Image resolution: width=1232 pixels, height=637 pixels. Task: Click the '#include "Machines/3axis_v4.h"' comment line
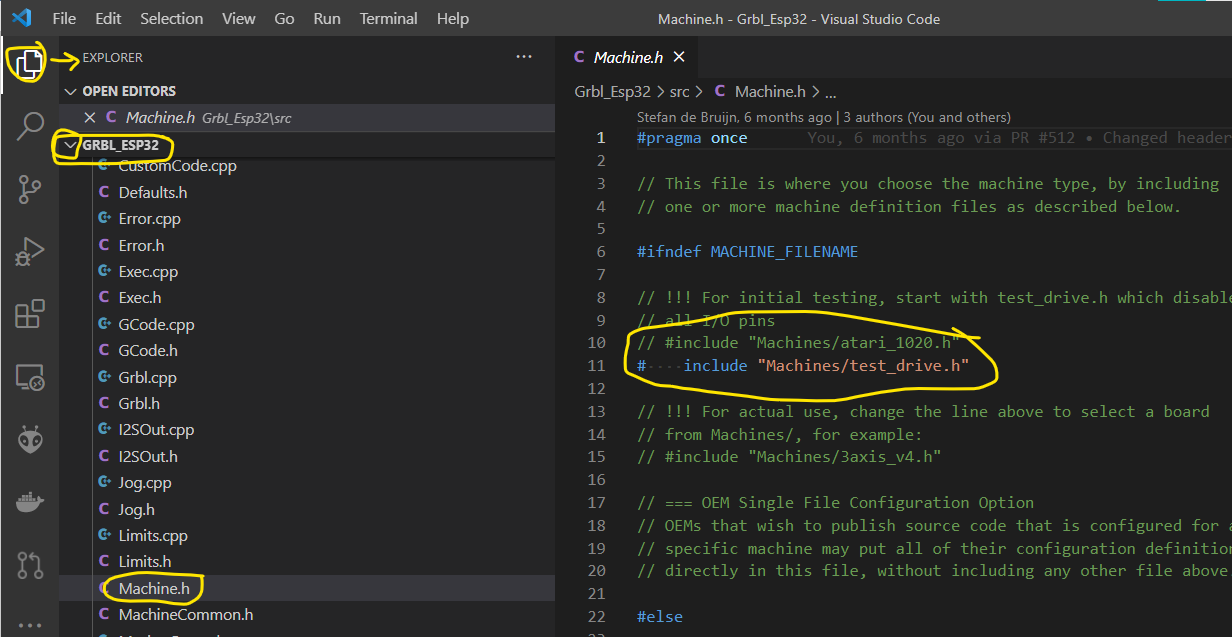pyautogui.click(x=789, y=457)
